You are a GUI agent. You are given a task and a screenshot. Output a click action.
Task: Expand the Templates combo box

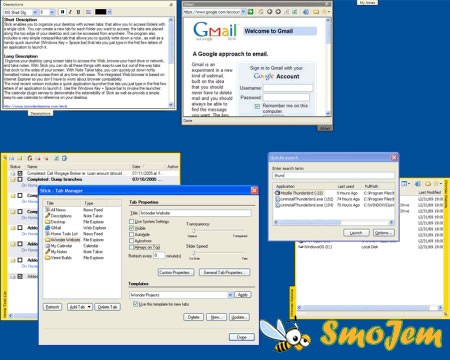click(230, 295)
